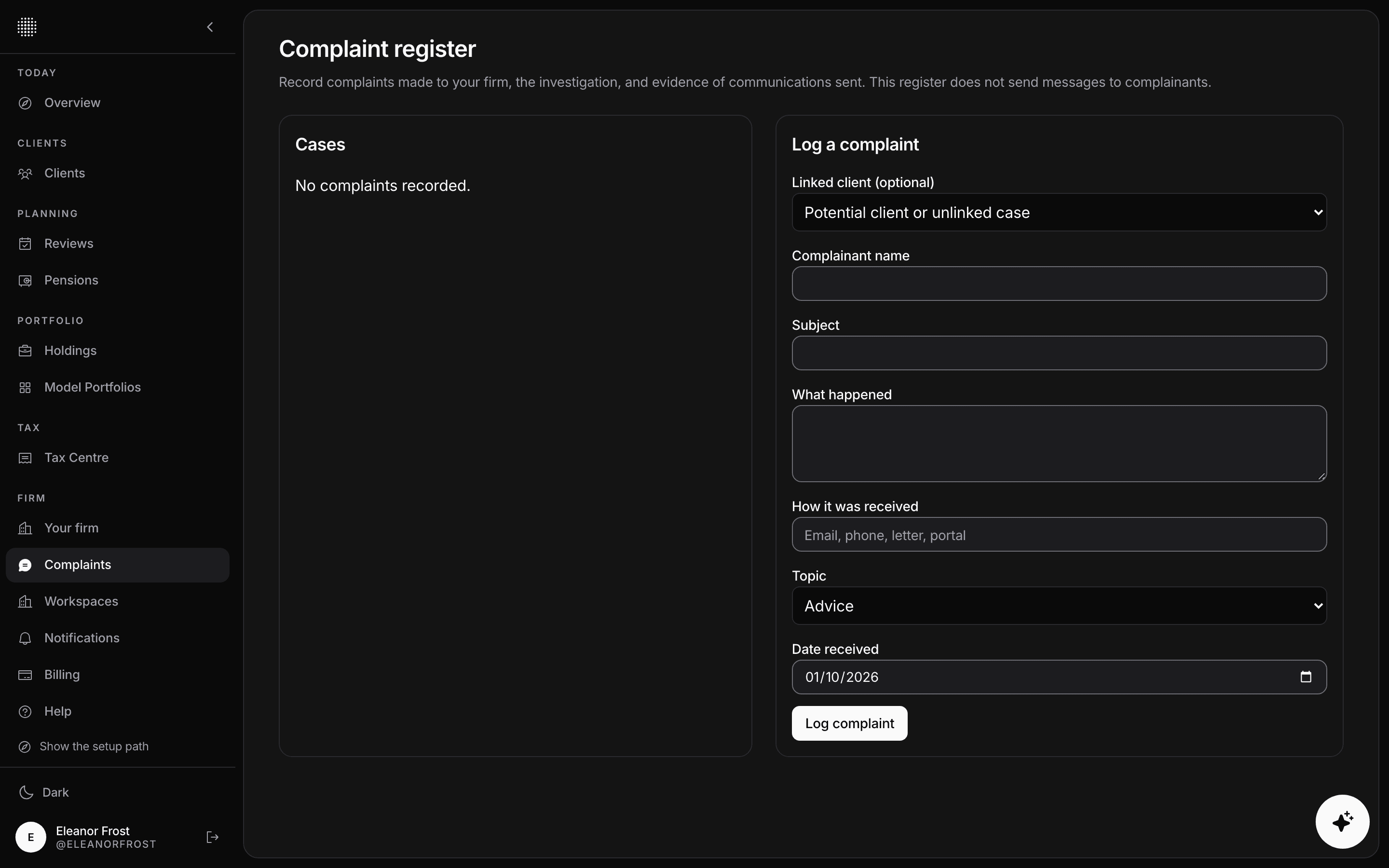Screen dimensions: 1389x868
Task: Open the date picker calendar icon
Action: point(1306,677)
